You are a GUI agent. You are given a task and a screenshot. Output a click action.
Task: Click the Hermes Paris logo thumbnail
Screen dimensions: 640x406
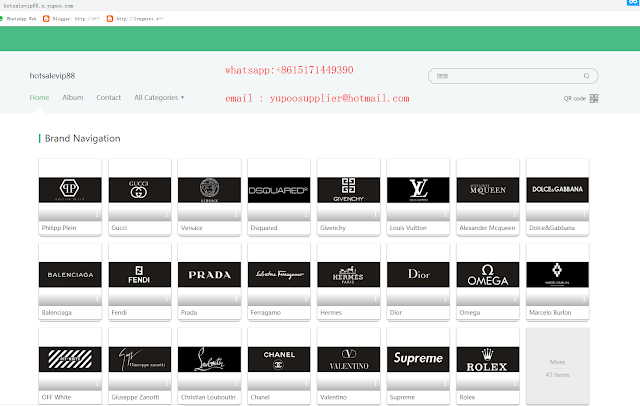[349, 275]
